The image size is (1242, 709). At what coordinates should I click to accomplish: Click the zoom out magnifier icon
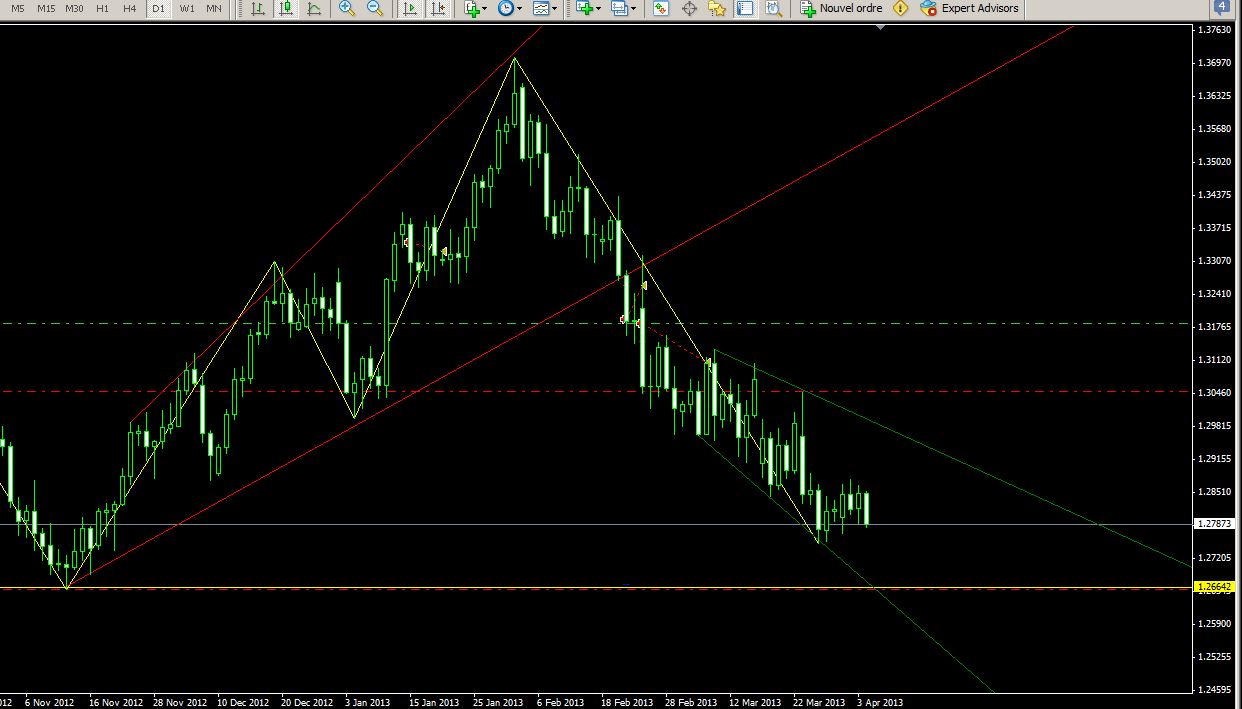[375, 8]
